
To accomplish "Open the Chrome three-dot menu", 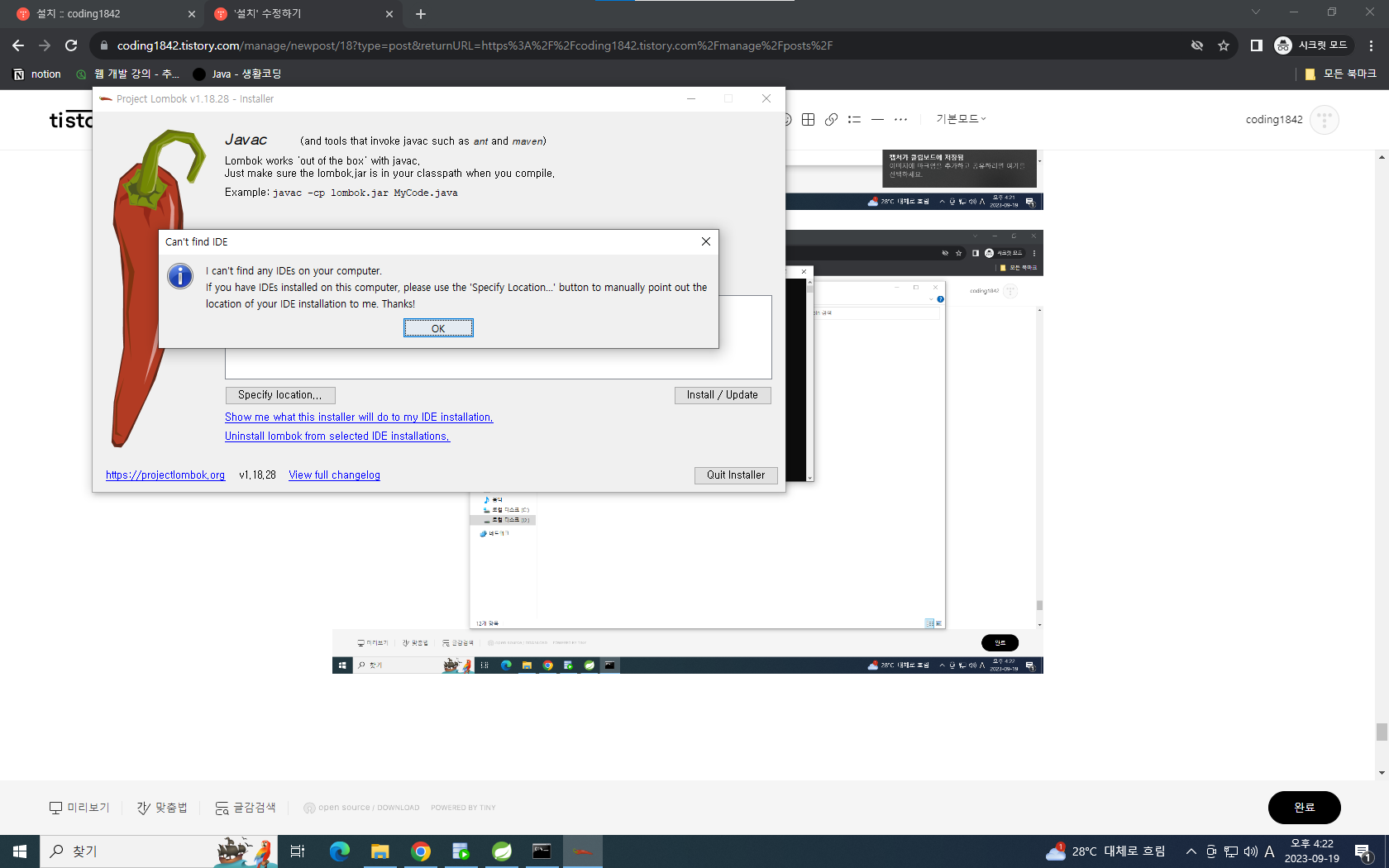I will click(1372, 45).
